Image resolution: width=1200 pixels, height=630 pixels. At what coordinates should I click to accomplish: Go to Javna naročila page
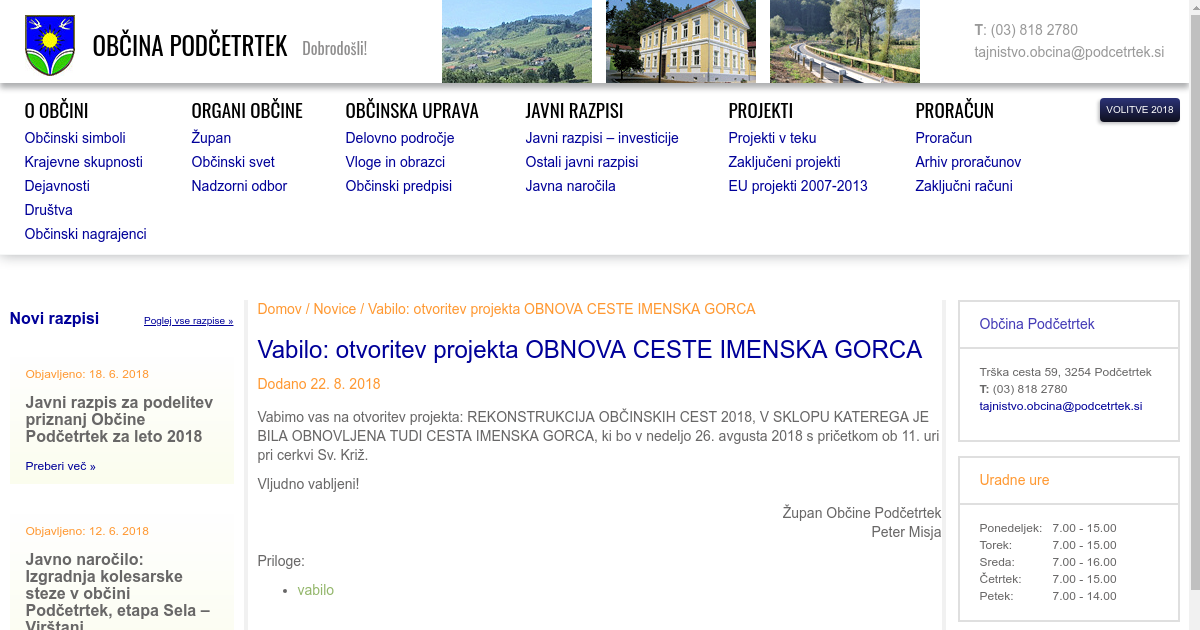[570, 186]
